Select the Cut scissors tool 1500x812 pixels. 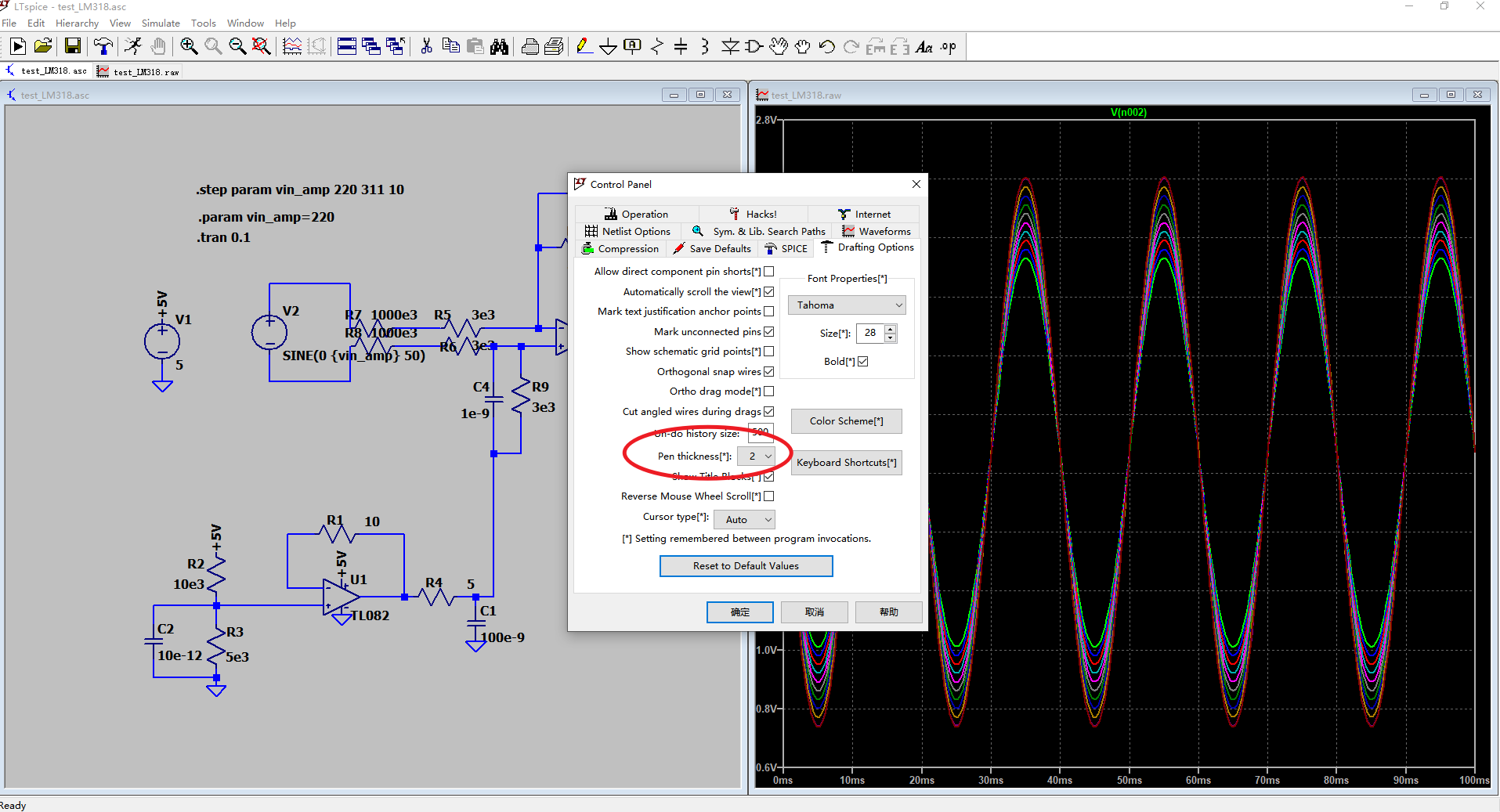tap(426, 47)
